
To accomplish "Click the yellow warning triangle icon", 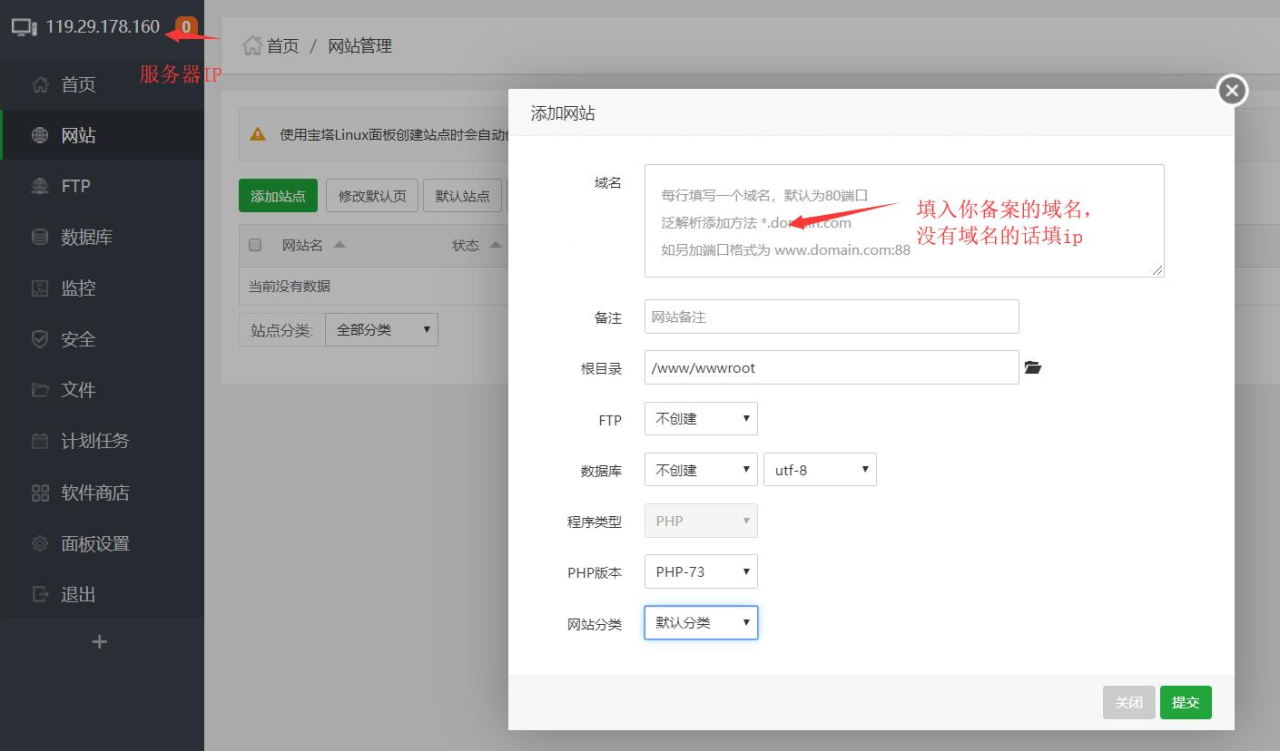I will point(258,134).
